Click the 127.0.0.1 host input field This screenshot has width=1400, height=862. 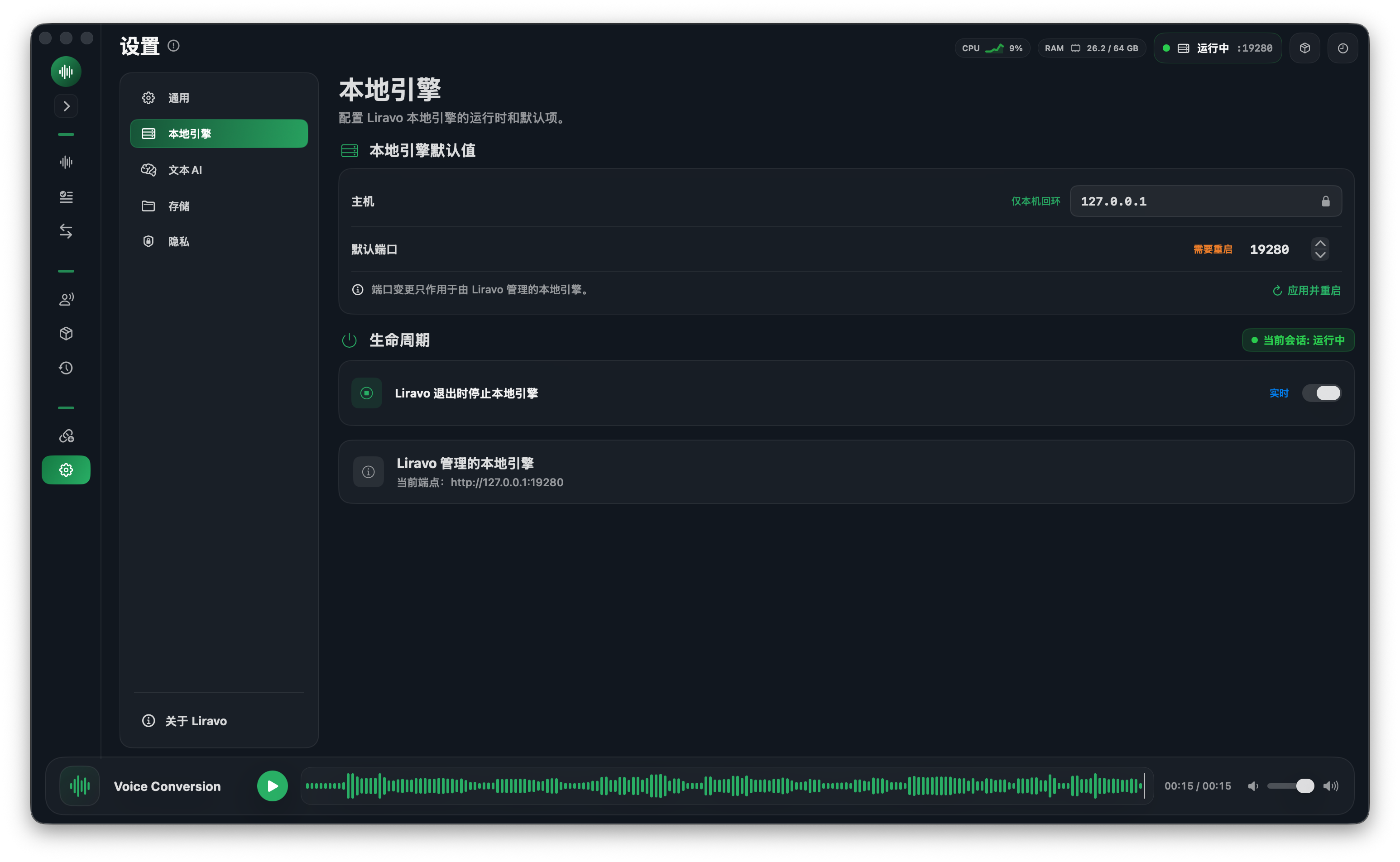coord(1206,201)
